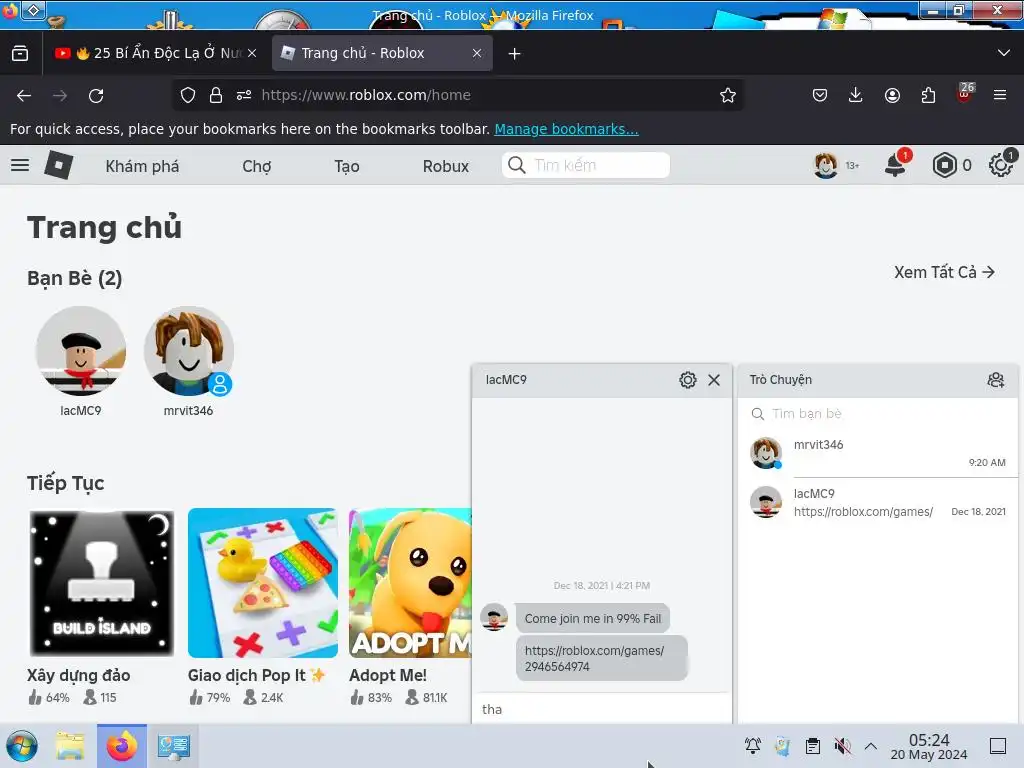Viewport: 1024px width, 768px height.
Task: Open Adopt Me! game thumbnail
Action: point(410,583)
